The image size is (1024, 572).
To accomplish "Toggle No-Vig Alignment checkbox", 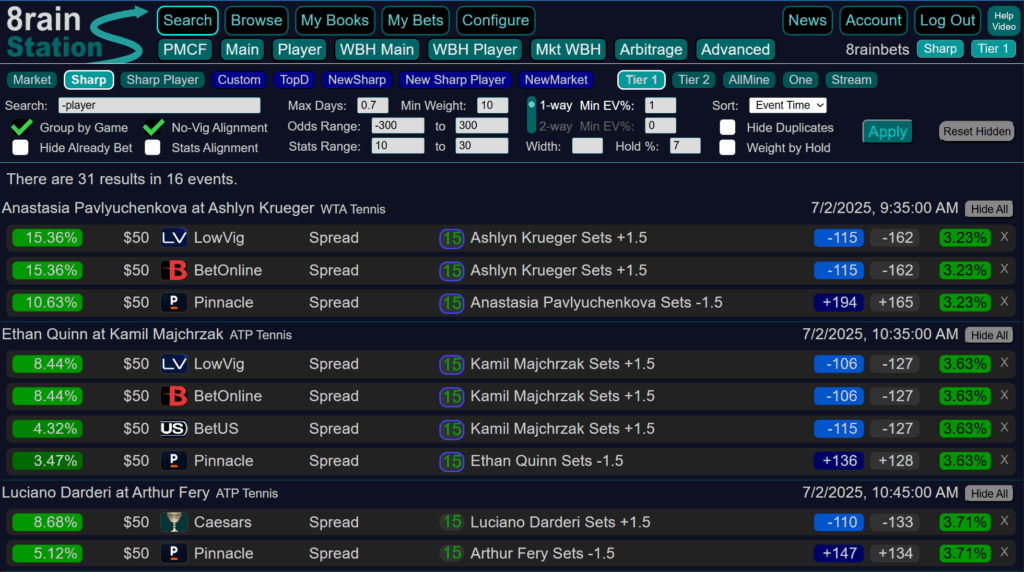I will point(153,127).
